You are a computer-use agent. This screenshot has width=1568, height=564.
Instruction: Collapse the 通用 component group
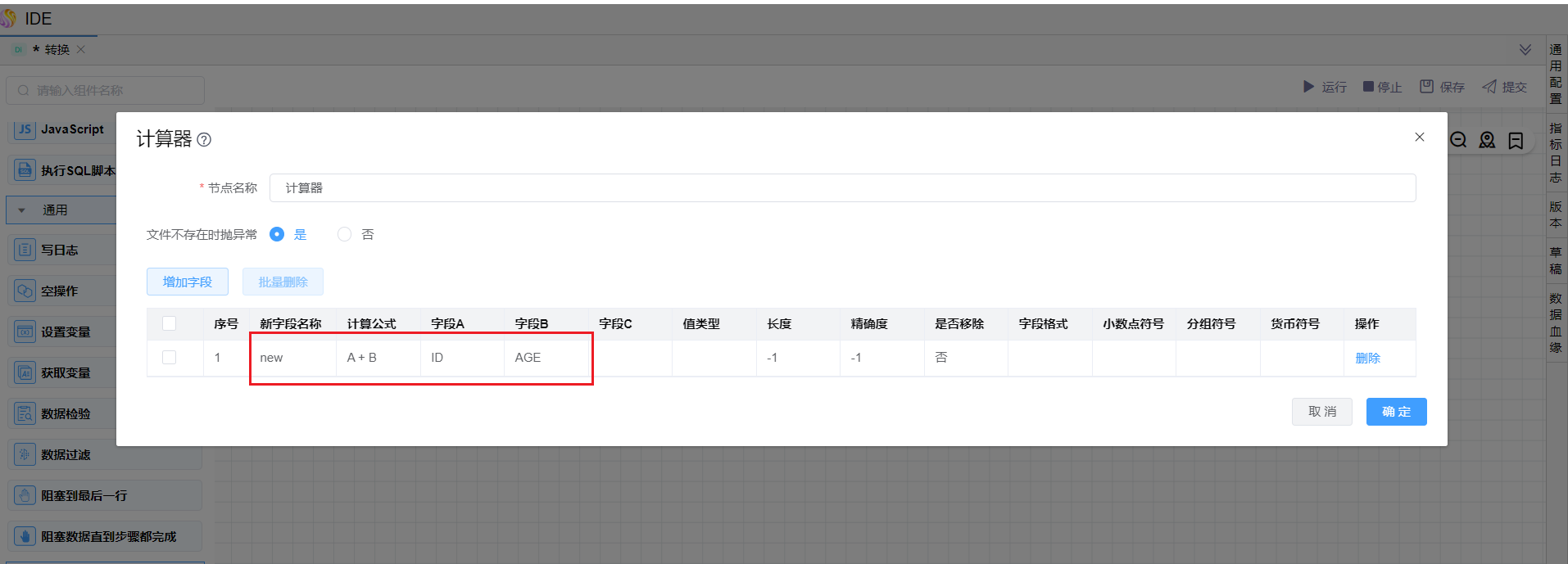click(x=22, y=210)
